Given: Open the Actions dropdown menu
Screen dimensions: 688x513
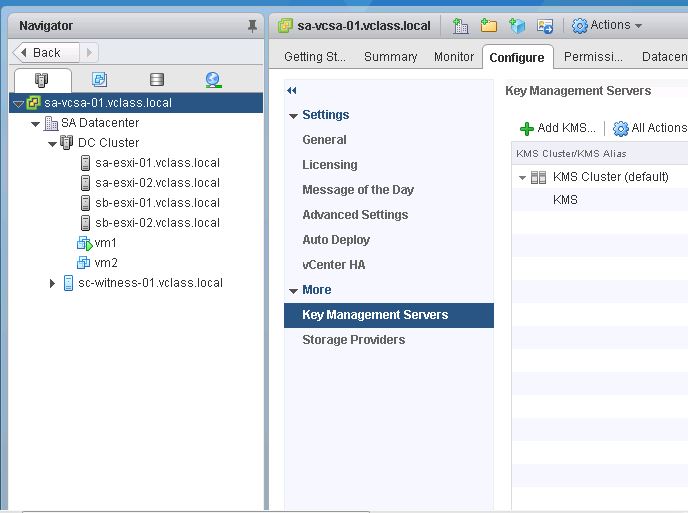Looking at the screenshot, I should tap(607, 26).
